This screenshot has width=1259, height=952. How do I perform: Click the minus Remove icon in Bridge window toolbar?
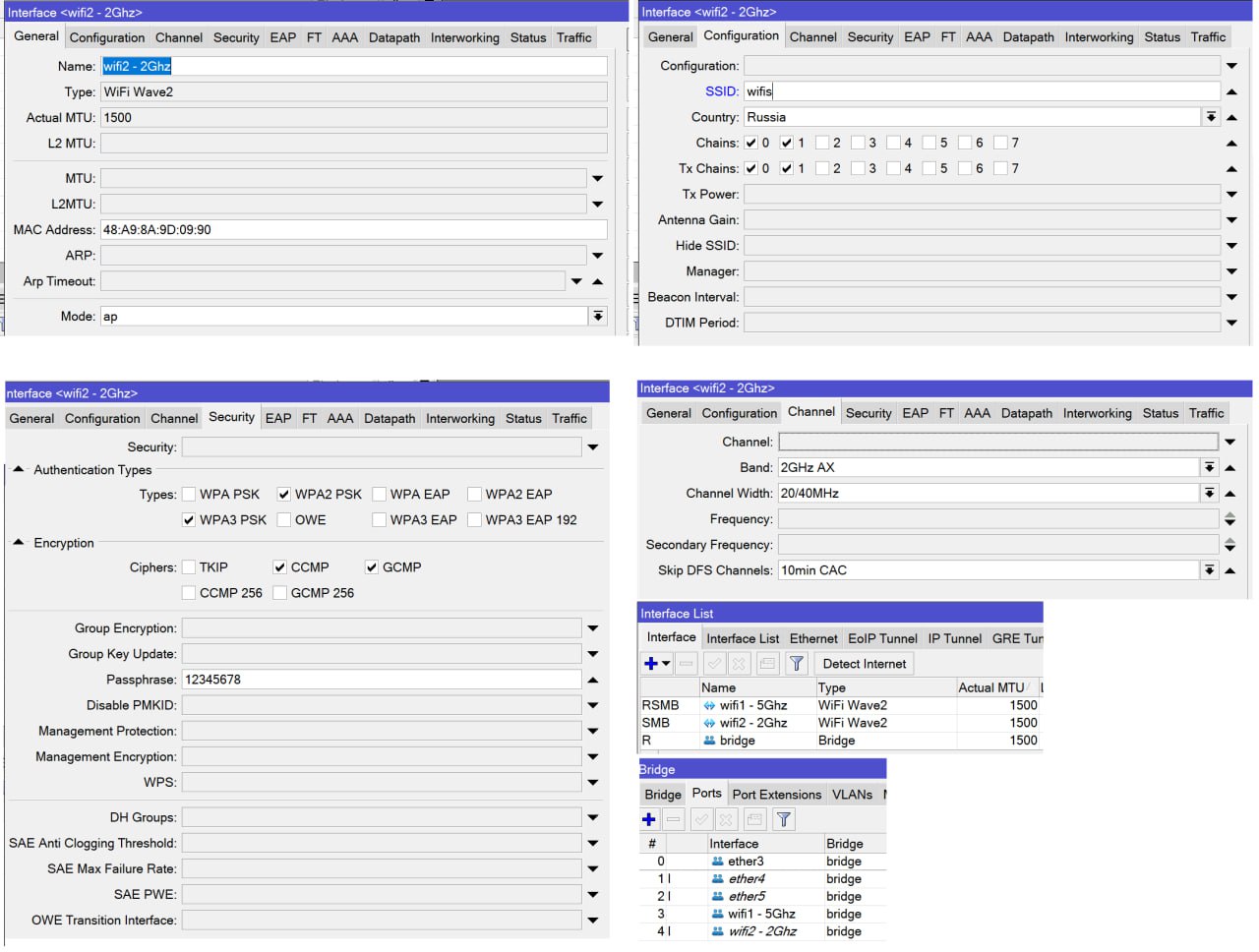pyautogui.click(x=674, y=819)
